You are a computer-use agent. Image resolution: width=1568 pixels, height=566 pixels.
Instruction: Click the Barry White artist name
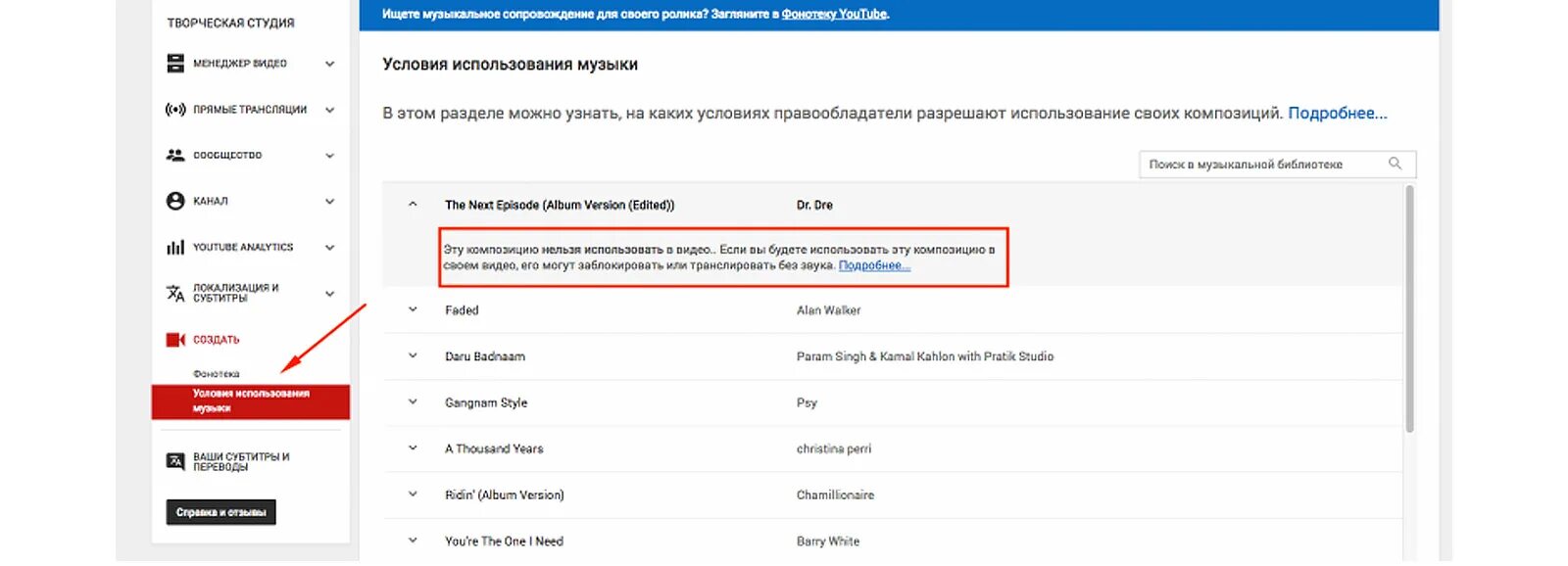click(828, 540)
